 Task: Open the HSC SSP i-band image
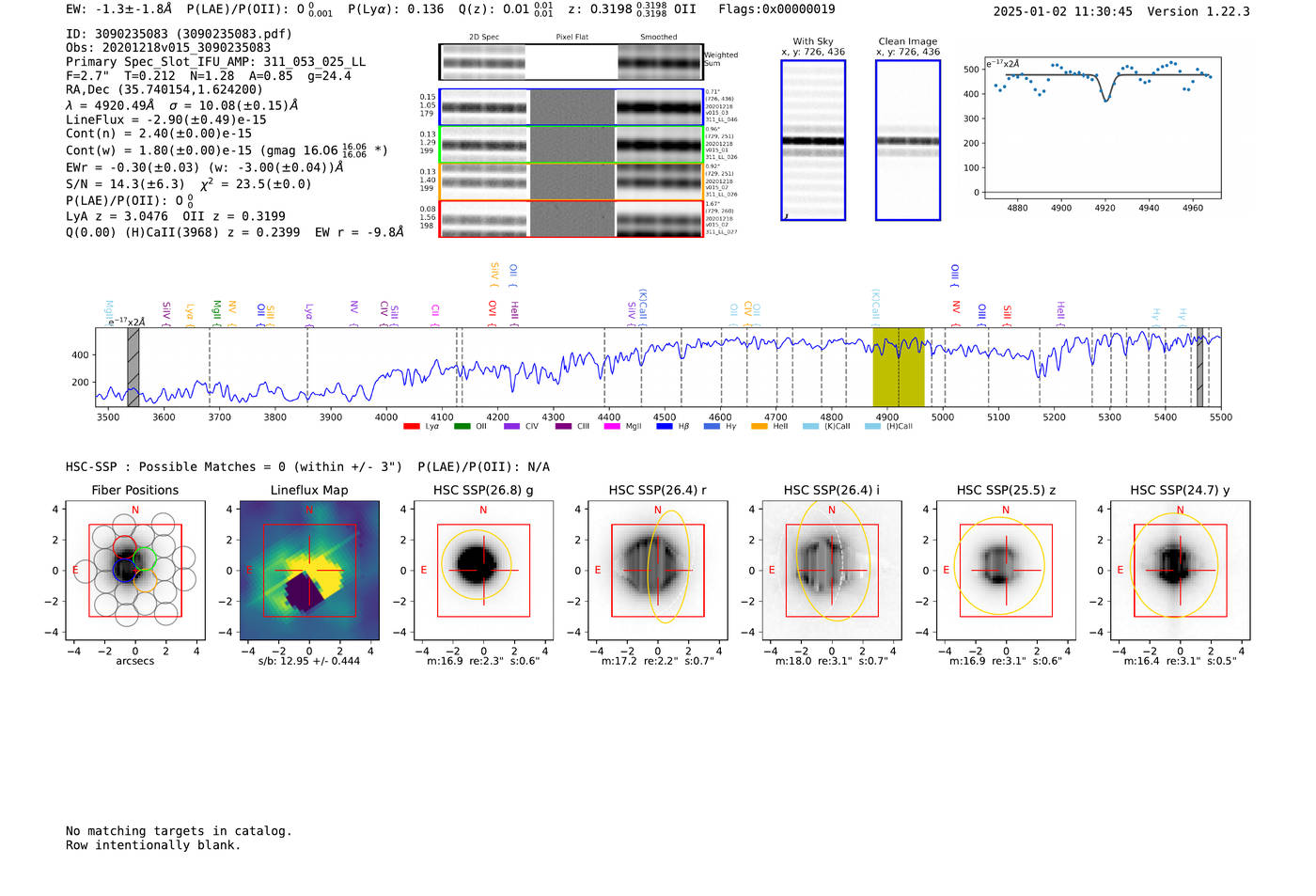point(832,571)
